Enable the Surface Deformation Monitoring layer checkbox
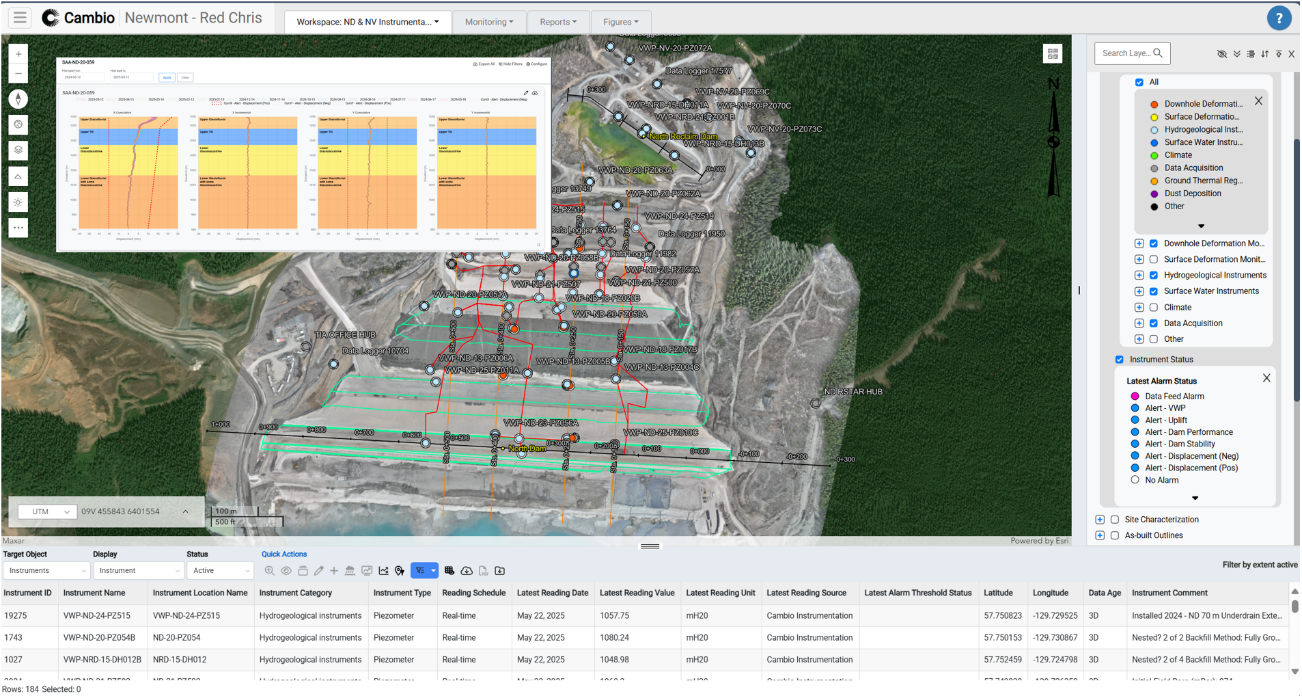 click(1154, 259)
